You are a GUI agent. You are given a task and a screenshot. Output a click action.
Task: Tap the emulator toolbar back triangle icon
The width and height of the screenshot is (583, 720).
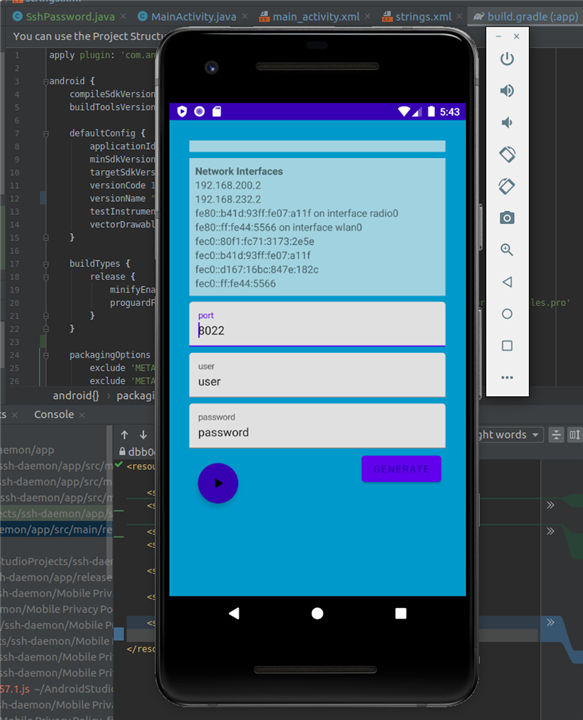(x=507, y=282)
